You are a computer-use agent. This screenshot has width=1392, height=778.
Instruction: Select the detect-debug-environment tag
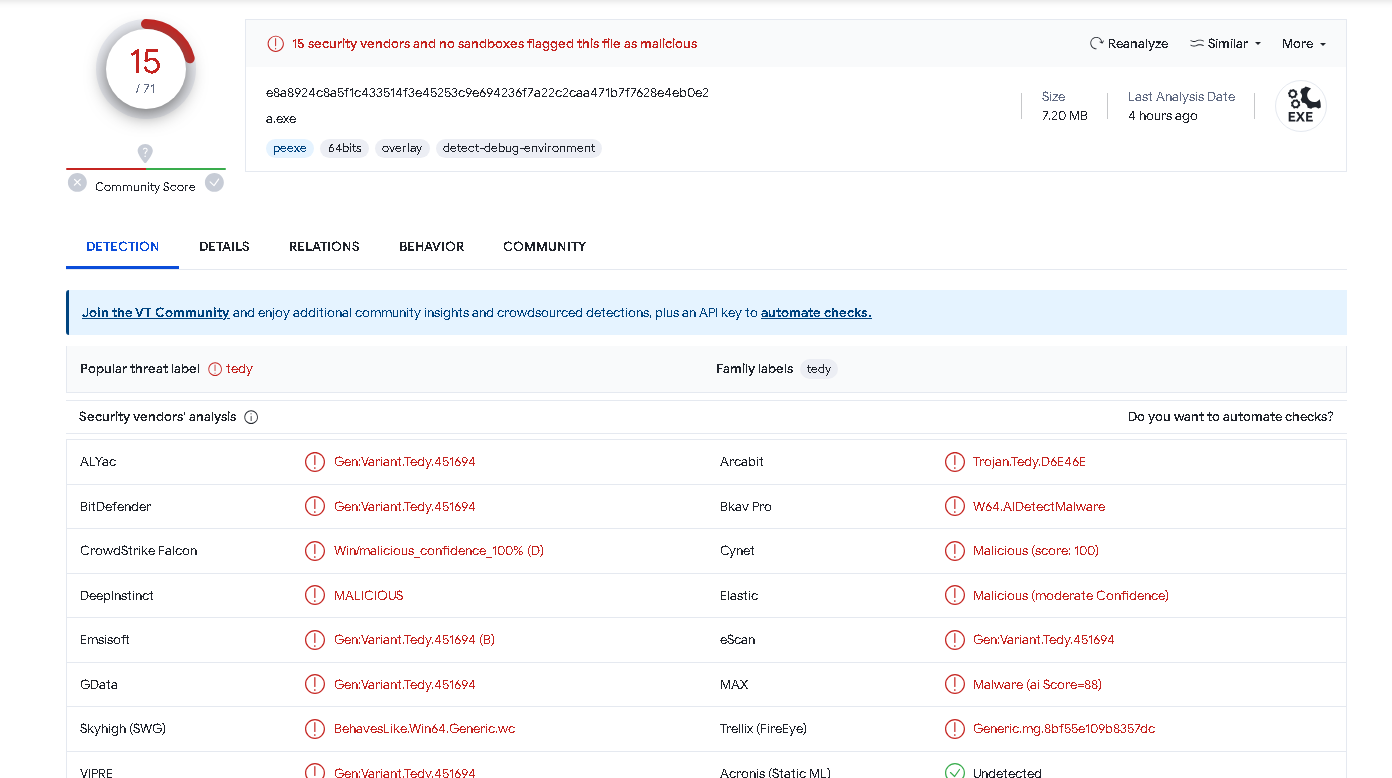point(519,148)
